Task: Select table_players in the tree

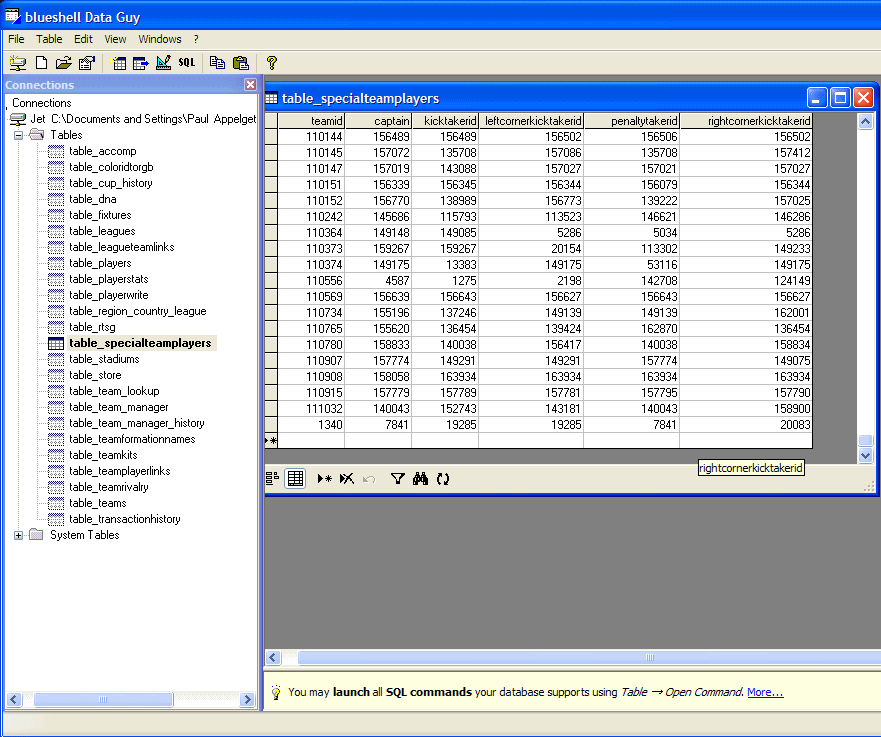Action: click(x=100, y=263)
